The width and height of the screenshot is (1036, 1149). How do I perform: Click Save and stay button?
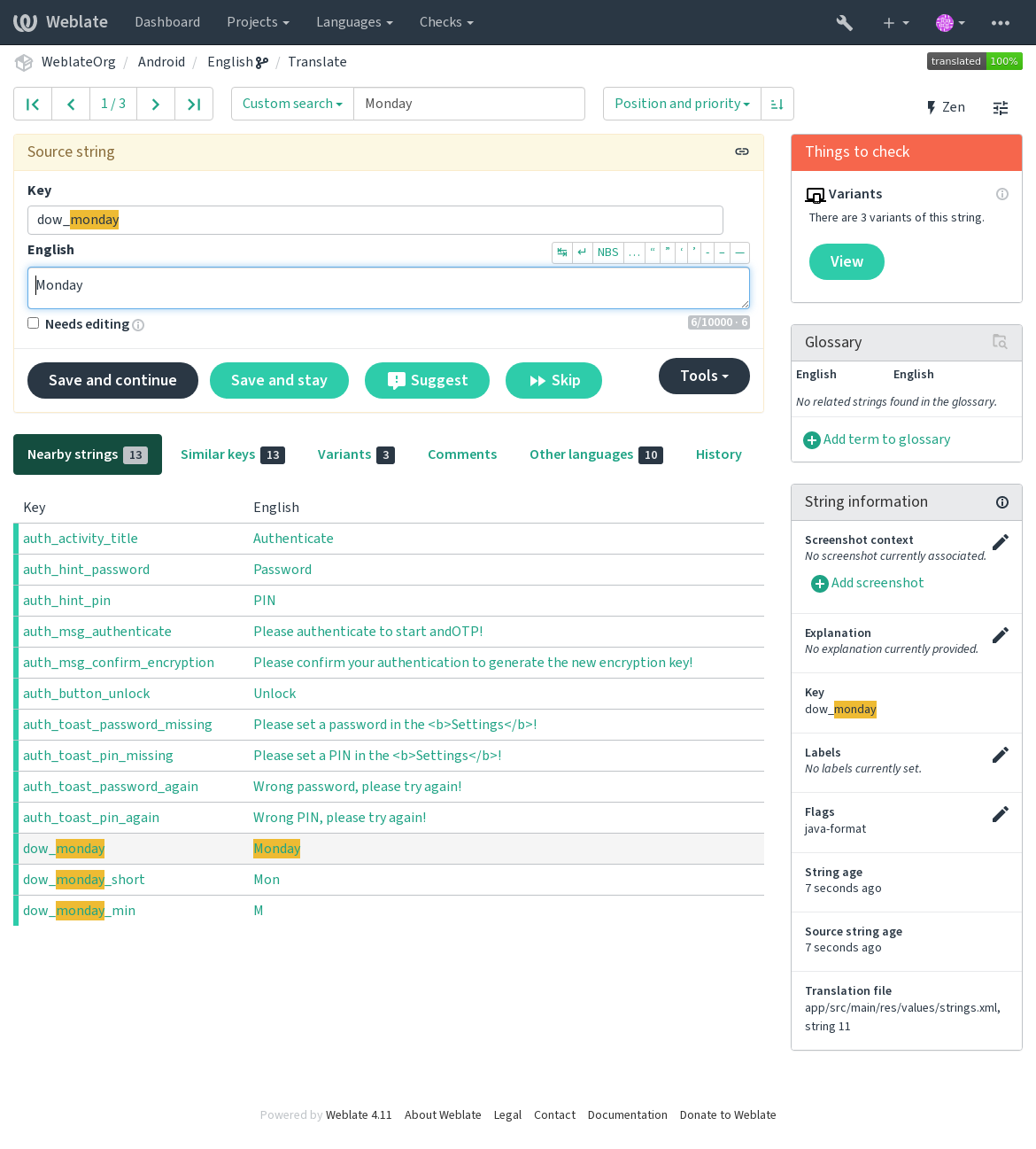(x=279, y=380)
